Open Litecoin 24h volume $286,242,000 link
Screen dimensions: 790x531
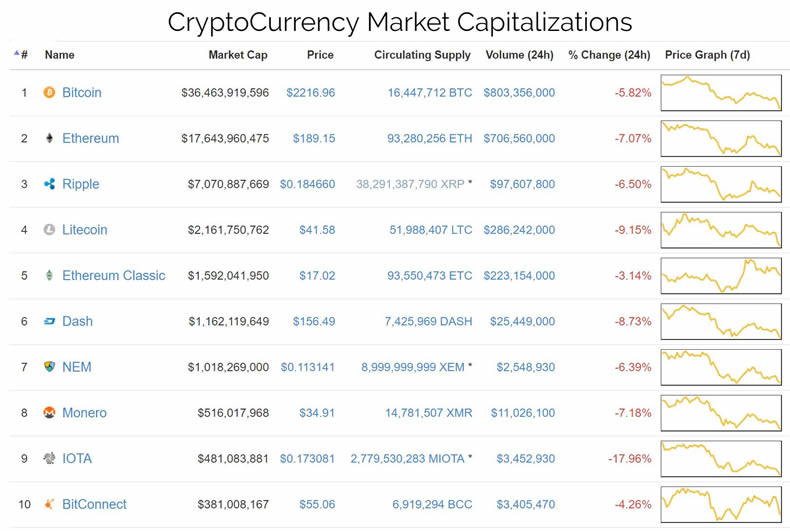[518, 230]
